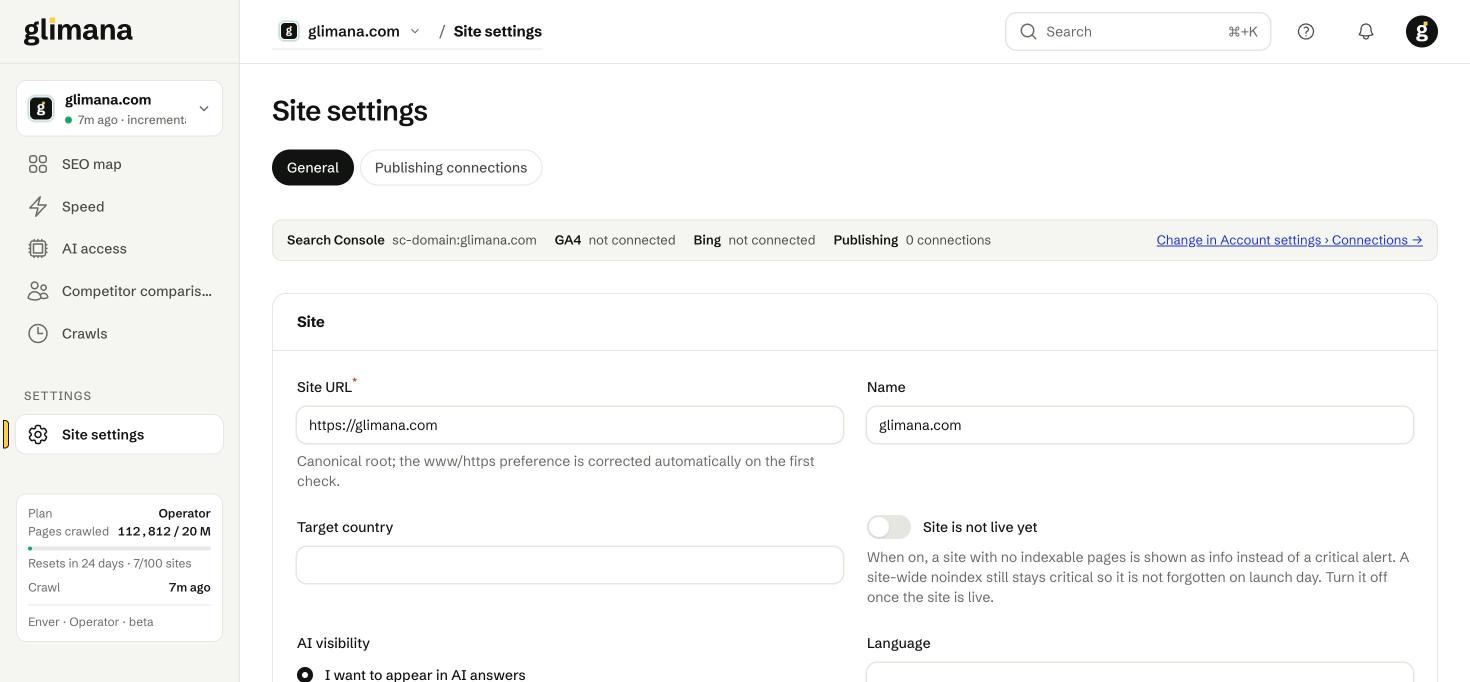The image size is (1470, 682).
Task: Click the Competitor comparison people icon
Action: tap(38, 291)
